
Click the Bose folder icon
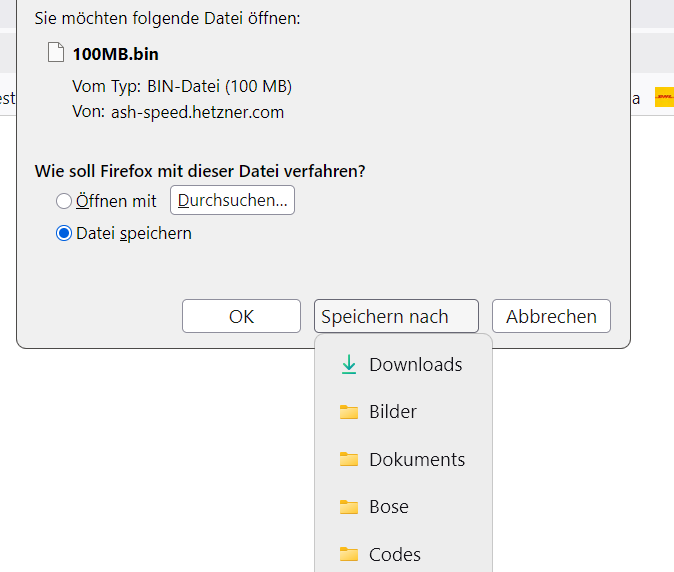348,507
